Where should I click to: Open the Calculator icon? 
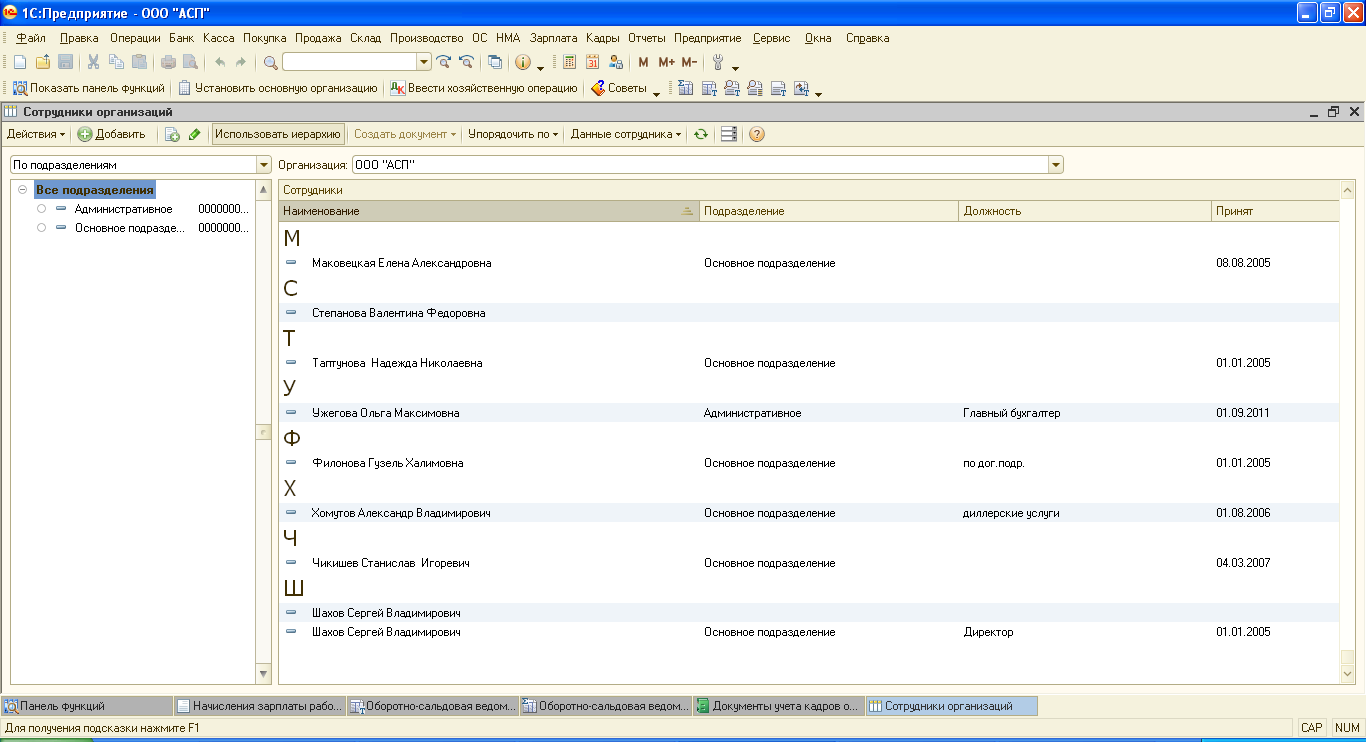click(570, 62)
